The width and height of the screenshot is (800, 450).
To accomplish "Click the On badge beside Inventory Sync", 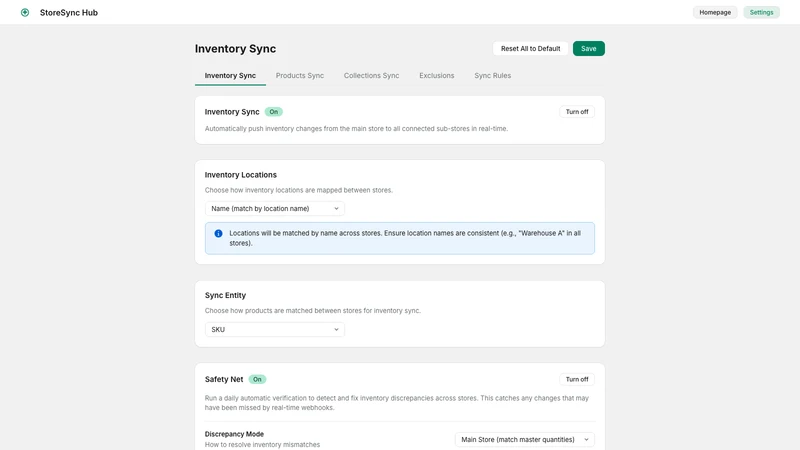I will 273,112.
